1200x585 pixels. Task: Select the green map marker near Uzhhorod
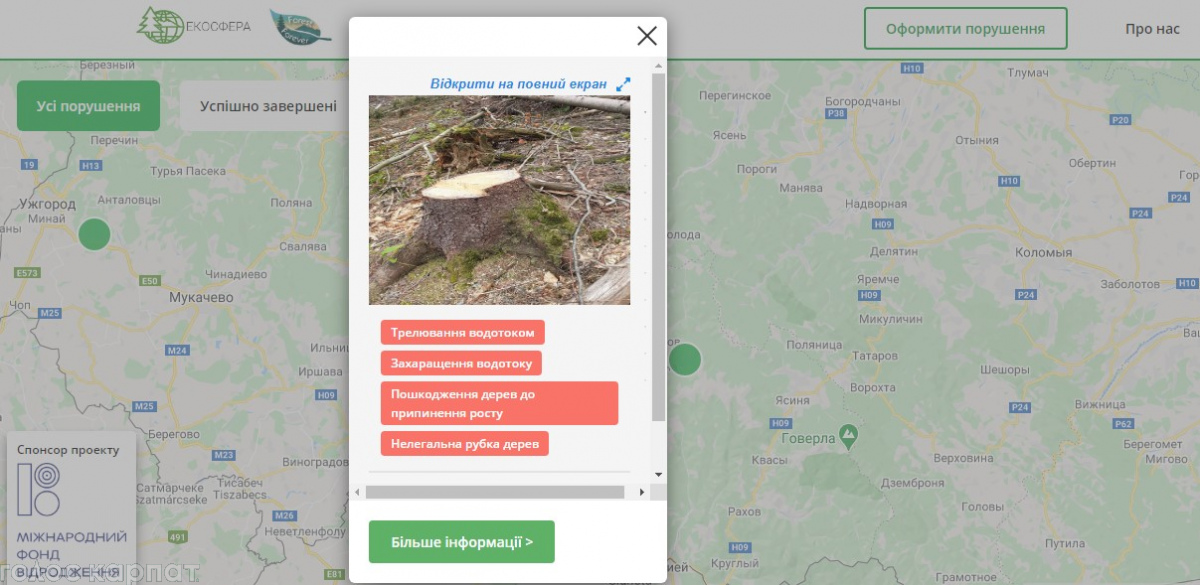click(x=95, y=234)
